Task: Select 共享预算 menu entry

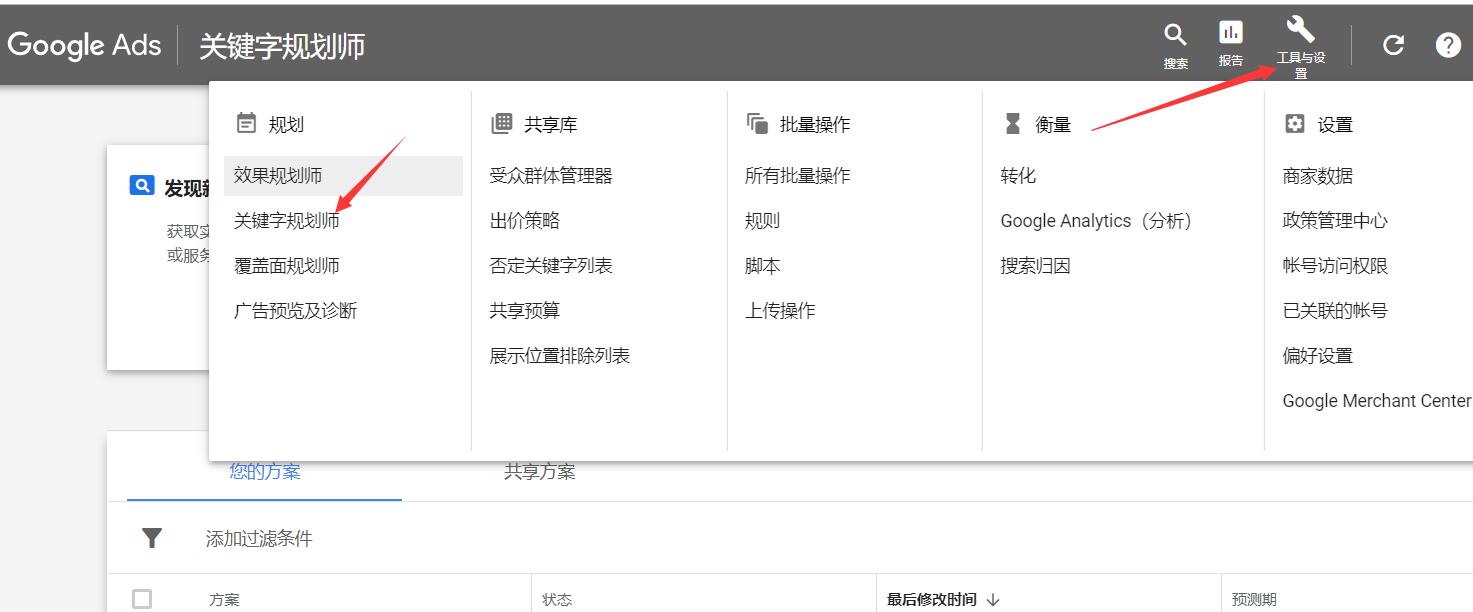Action: tap(525, 311)
